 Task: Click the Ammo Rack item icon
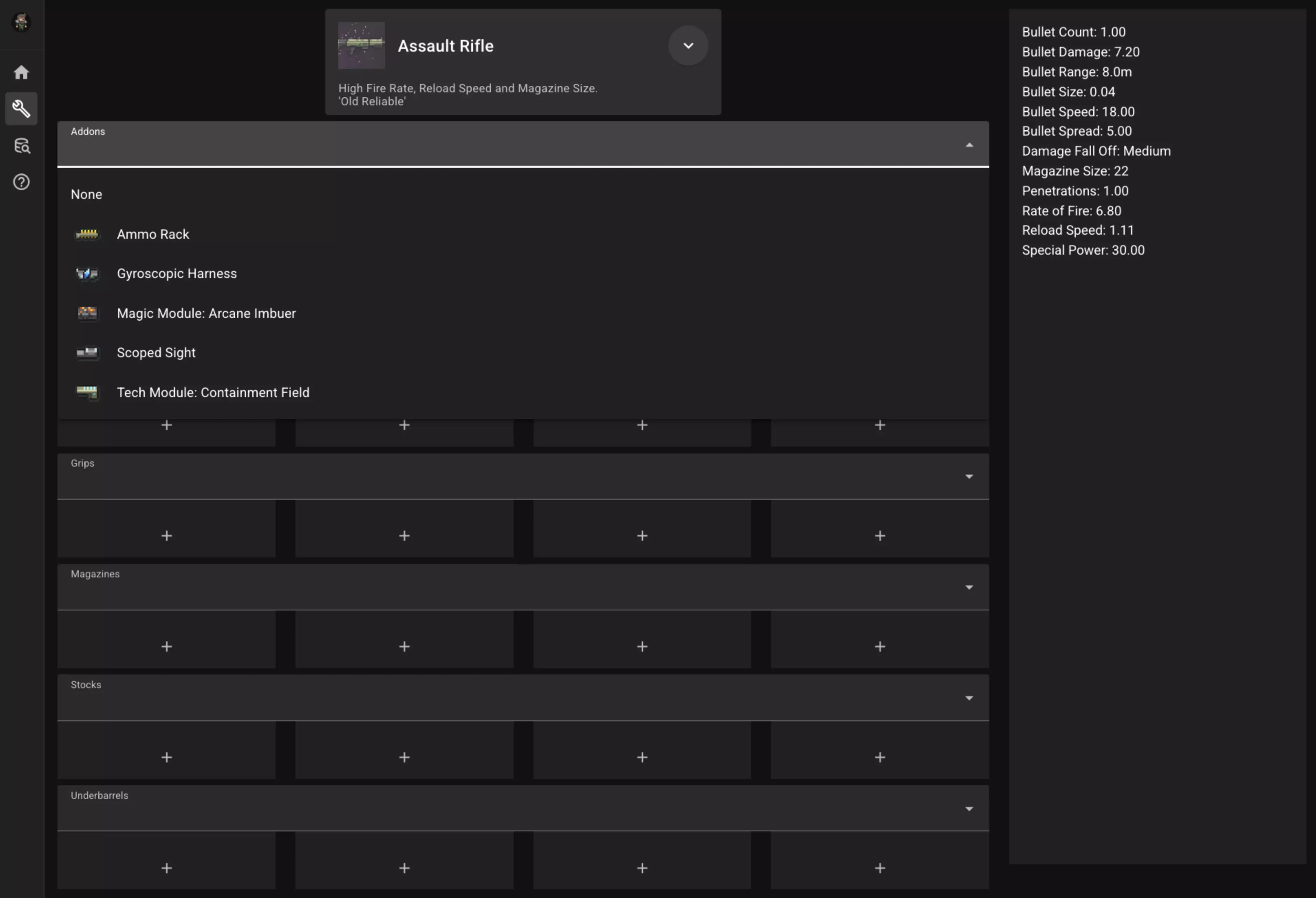tap(87, 234)
